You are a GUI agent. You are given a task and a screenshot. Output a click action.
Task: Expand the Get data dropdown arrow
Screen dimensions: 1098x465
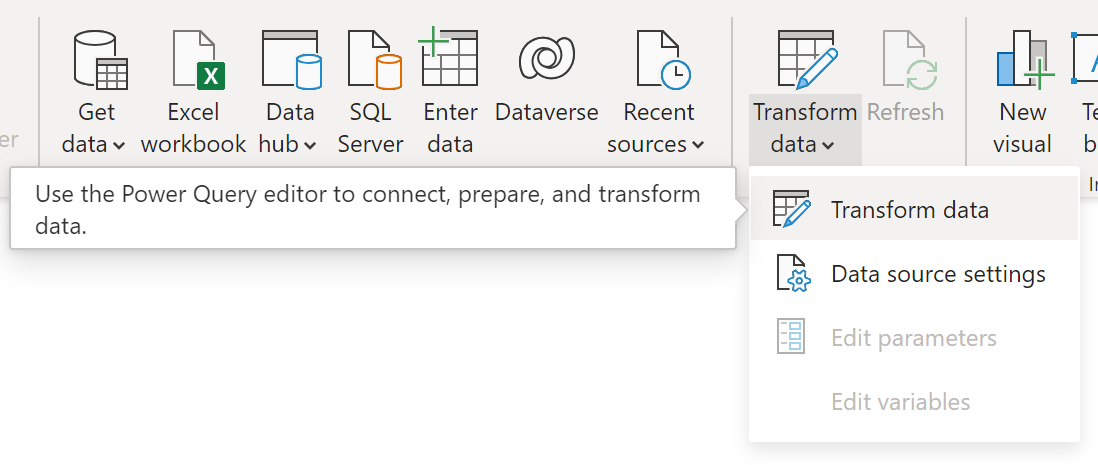[x=118, y=146]
